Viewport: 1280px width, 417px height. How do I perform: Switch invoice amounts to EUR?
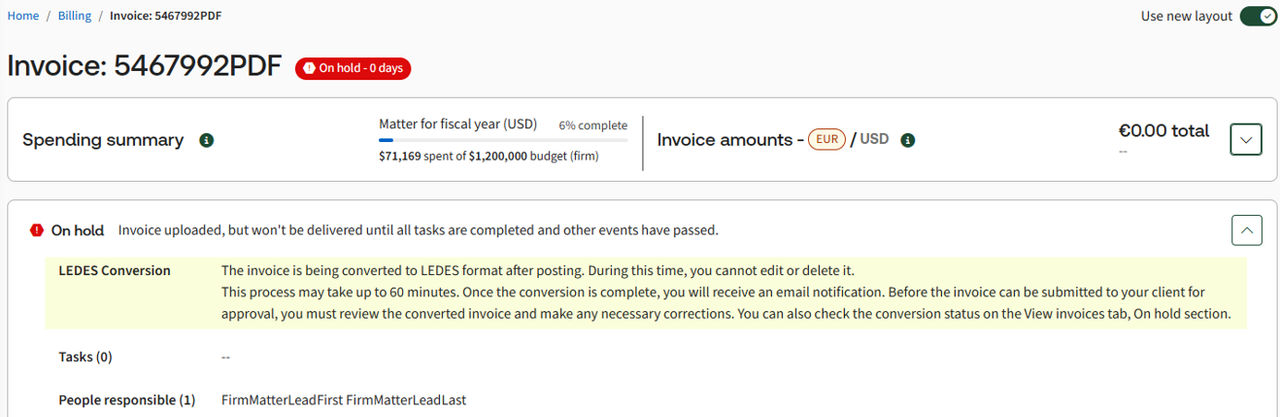[827, 140]
